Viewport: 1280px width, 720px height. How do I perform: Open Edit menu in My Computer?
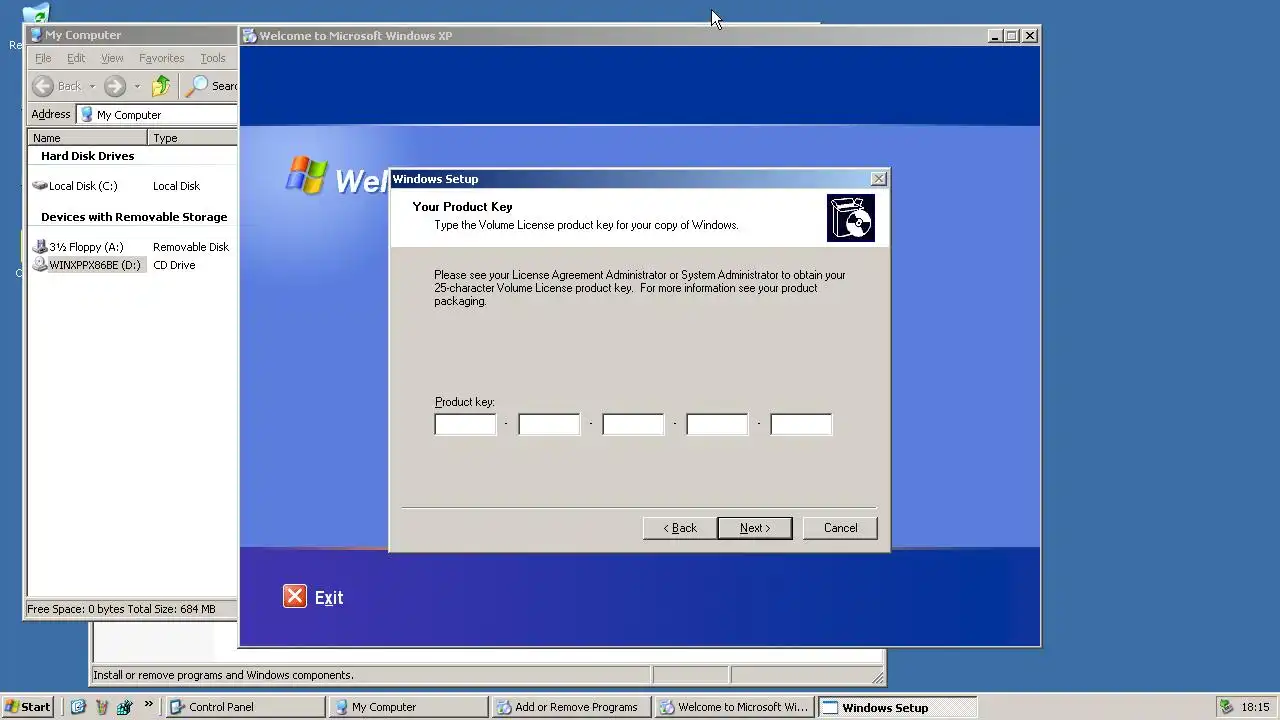pyautogui.click(x=76, y=58)
